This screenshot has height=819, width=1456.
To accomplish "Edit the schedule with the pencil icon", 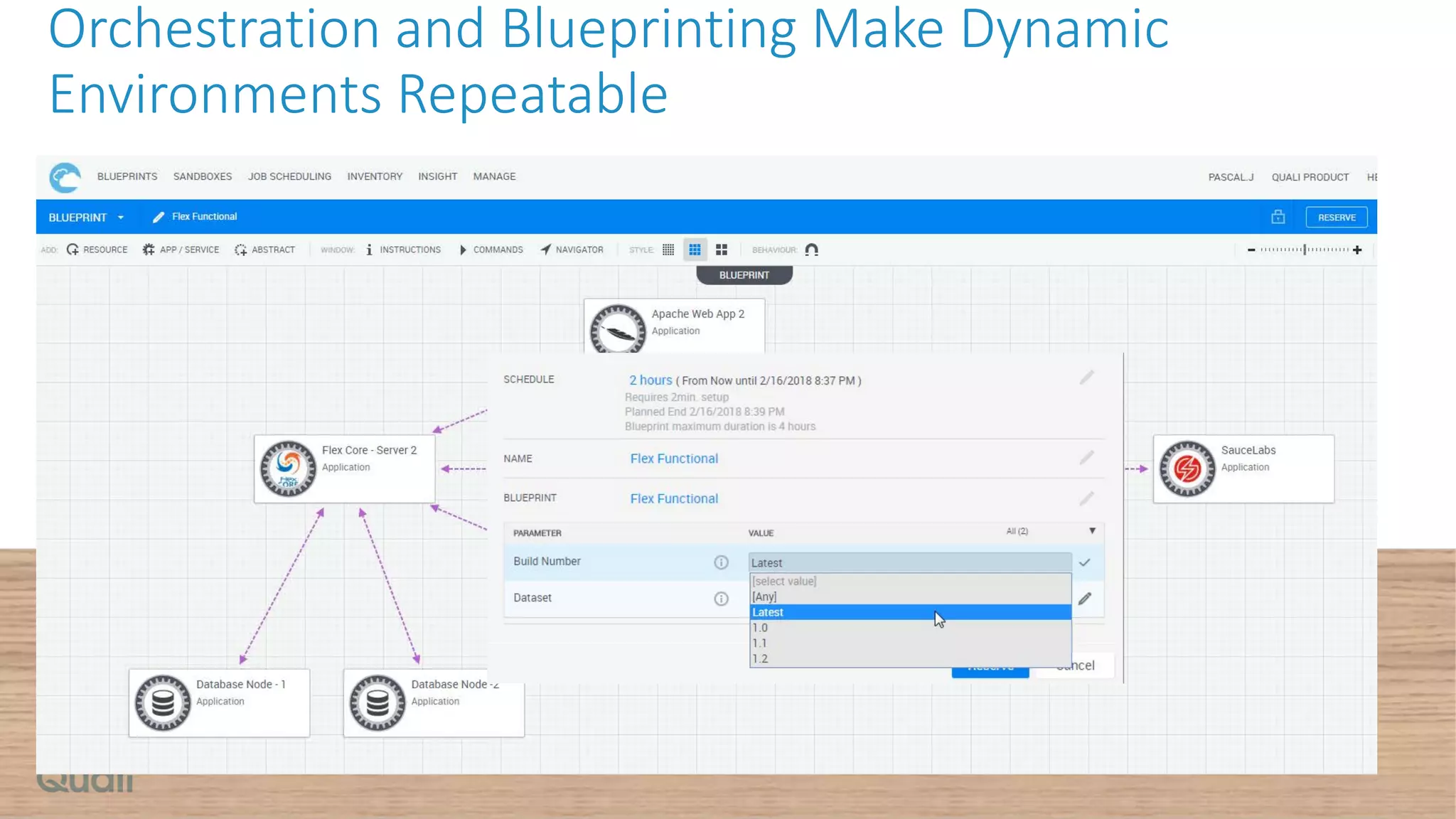I will point(1087,378).
